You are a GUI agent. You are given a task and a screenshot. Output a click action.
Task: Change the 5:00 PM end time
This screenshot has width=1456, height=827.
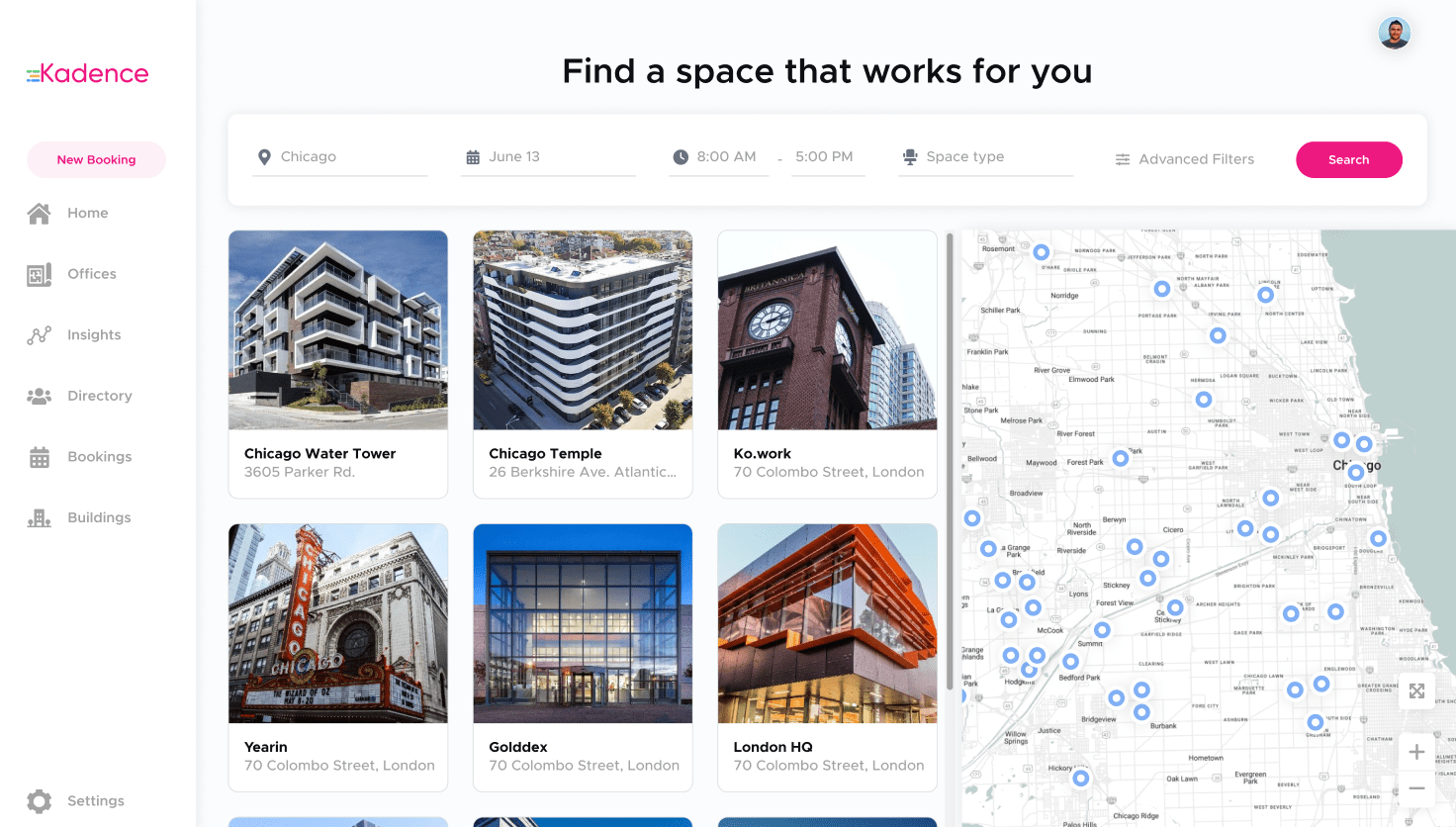(826, 157)
